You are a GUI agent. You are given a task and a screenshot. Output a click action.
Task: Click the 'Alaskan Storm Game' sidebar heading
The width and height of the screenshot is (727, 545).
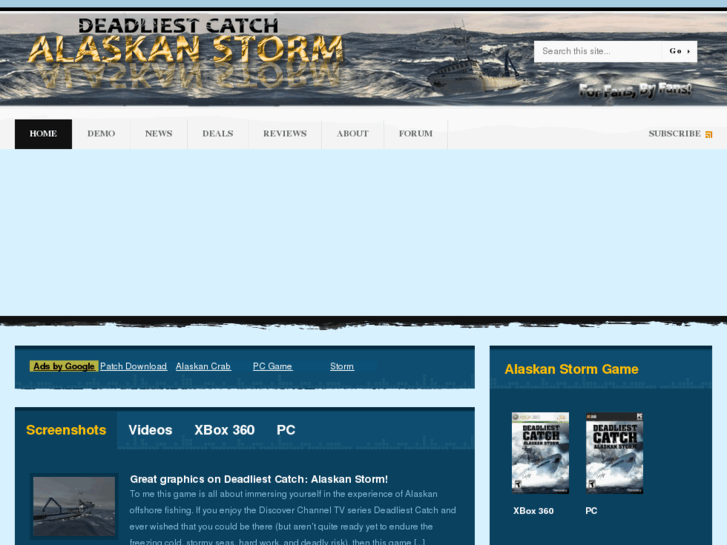571,369
